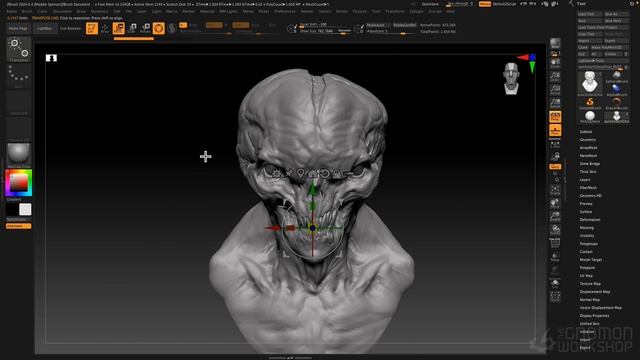Open the Document menu

coord(62,11)
